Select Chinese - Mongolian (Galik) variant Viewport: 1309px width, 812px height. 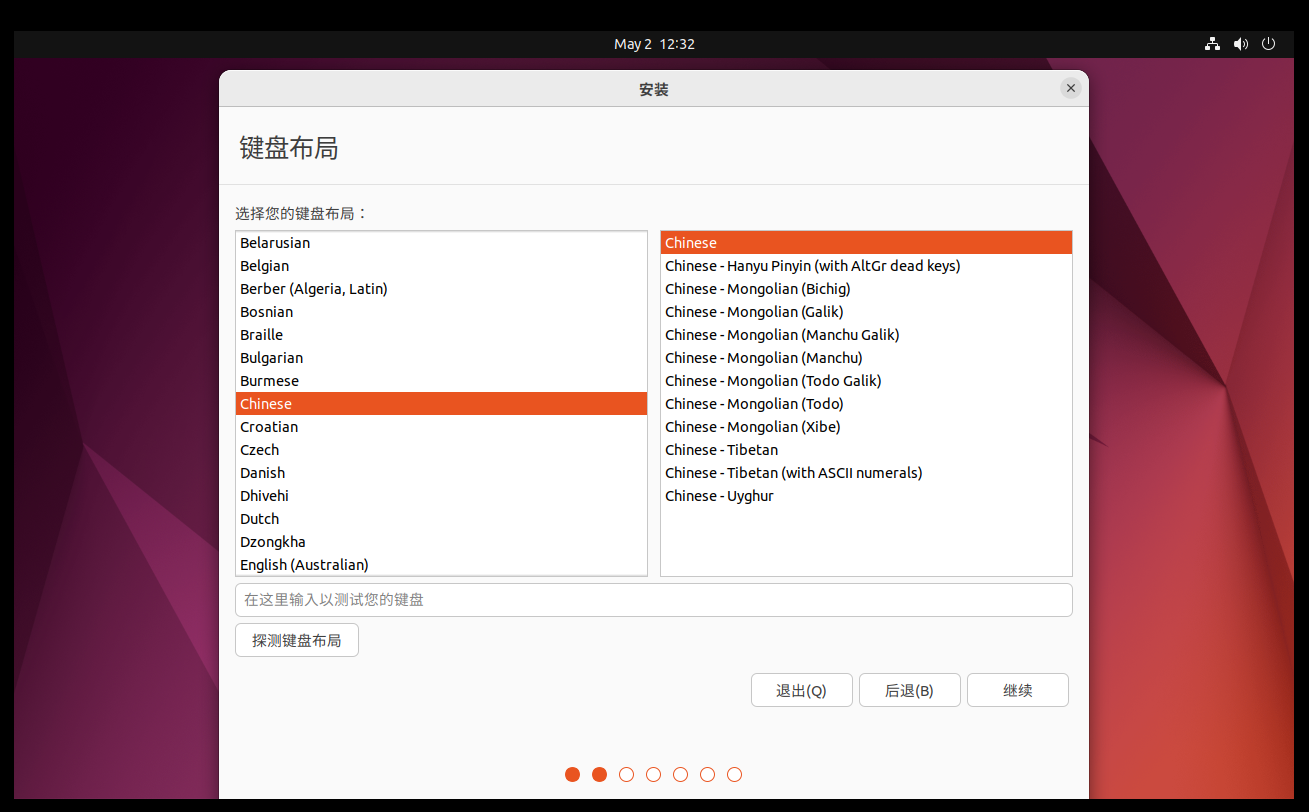pyautogui.click(x=866, y=312)
